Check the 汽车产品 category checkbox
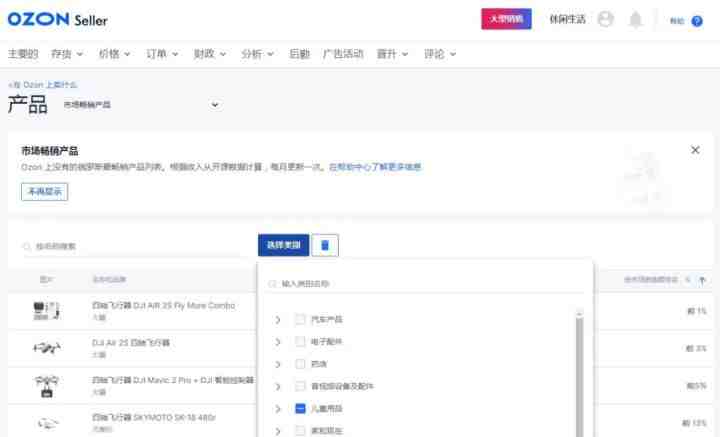Image resolution: width=720 pixels, height=437 pixels. (x=300, y=319)
